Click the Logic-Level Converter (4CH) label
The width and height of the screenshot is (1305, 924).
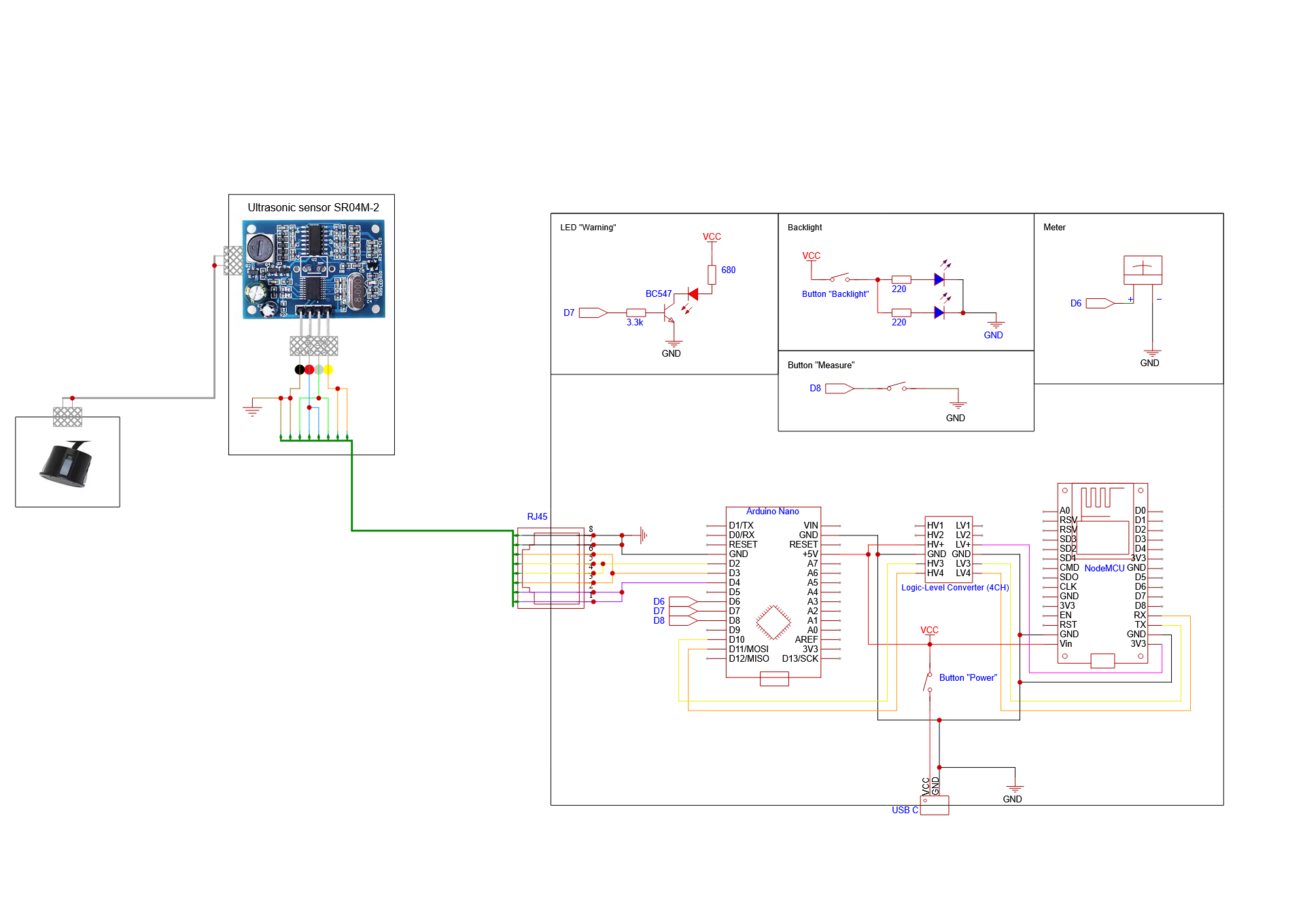coord(954,588)
